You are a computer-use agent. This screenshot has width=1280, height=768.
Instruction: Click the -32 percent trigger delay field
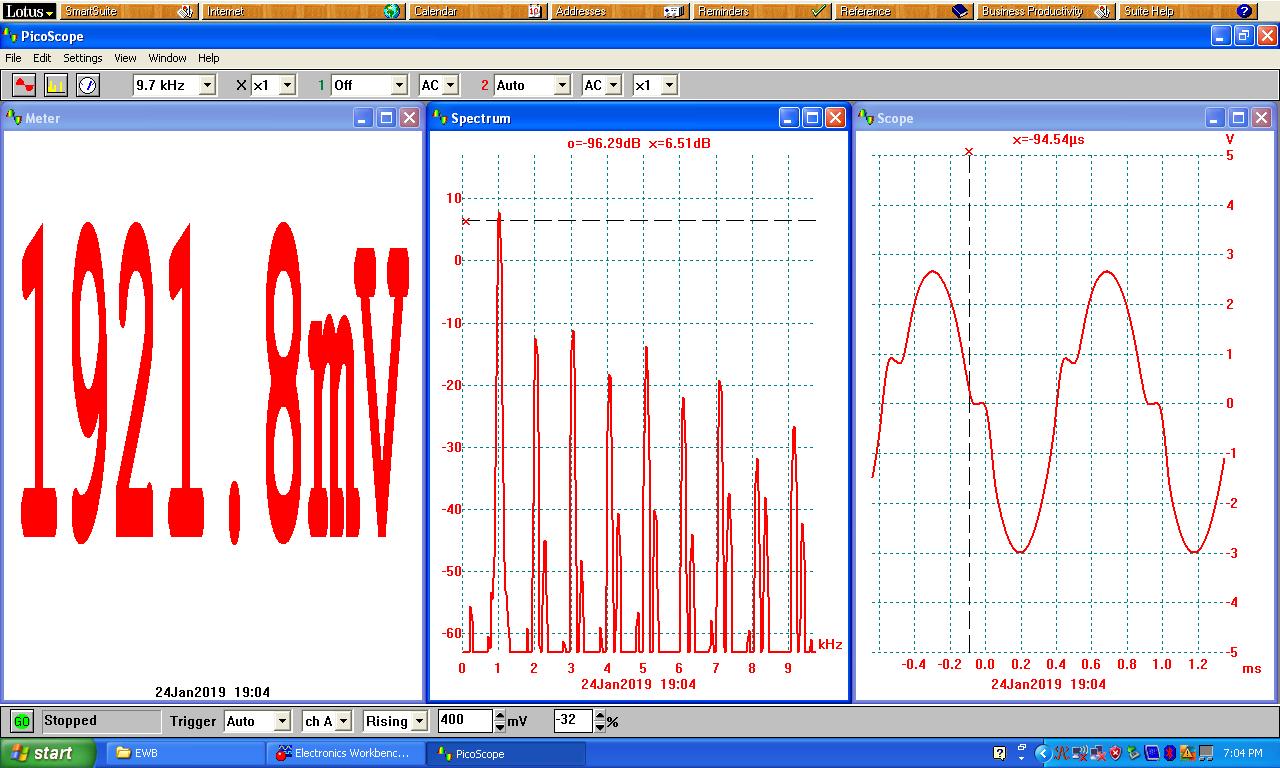tap(573, 721)
